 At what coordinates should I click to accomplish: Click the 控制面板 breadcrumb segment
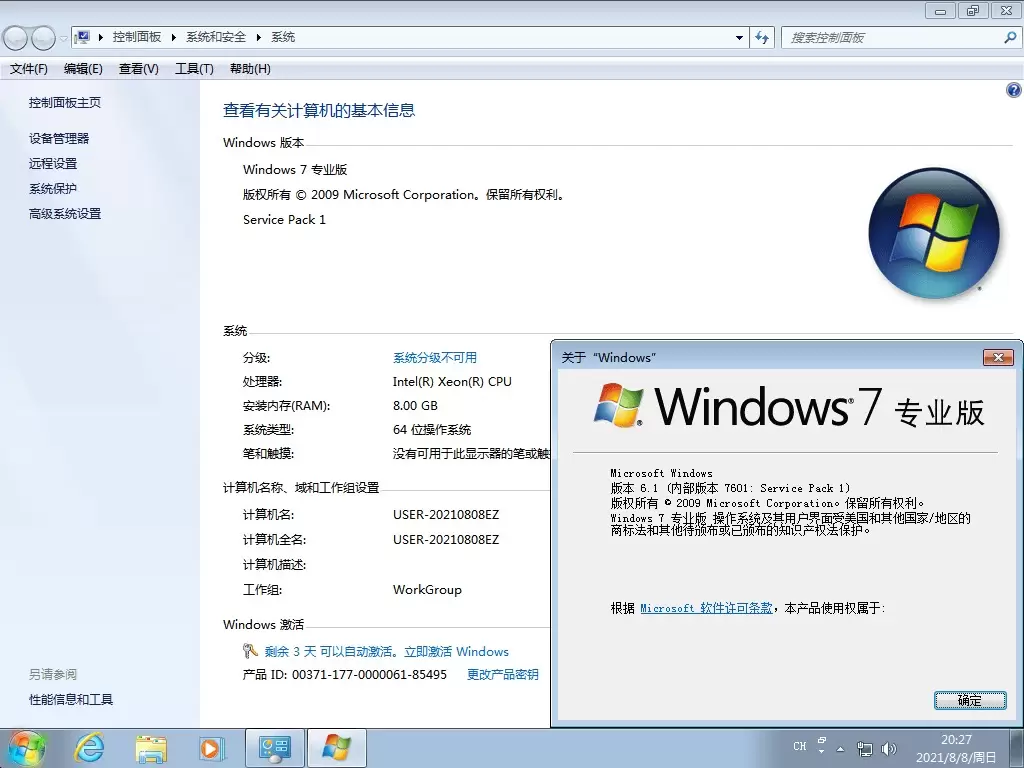136,37
